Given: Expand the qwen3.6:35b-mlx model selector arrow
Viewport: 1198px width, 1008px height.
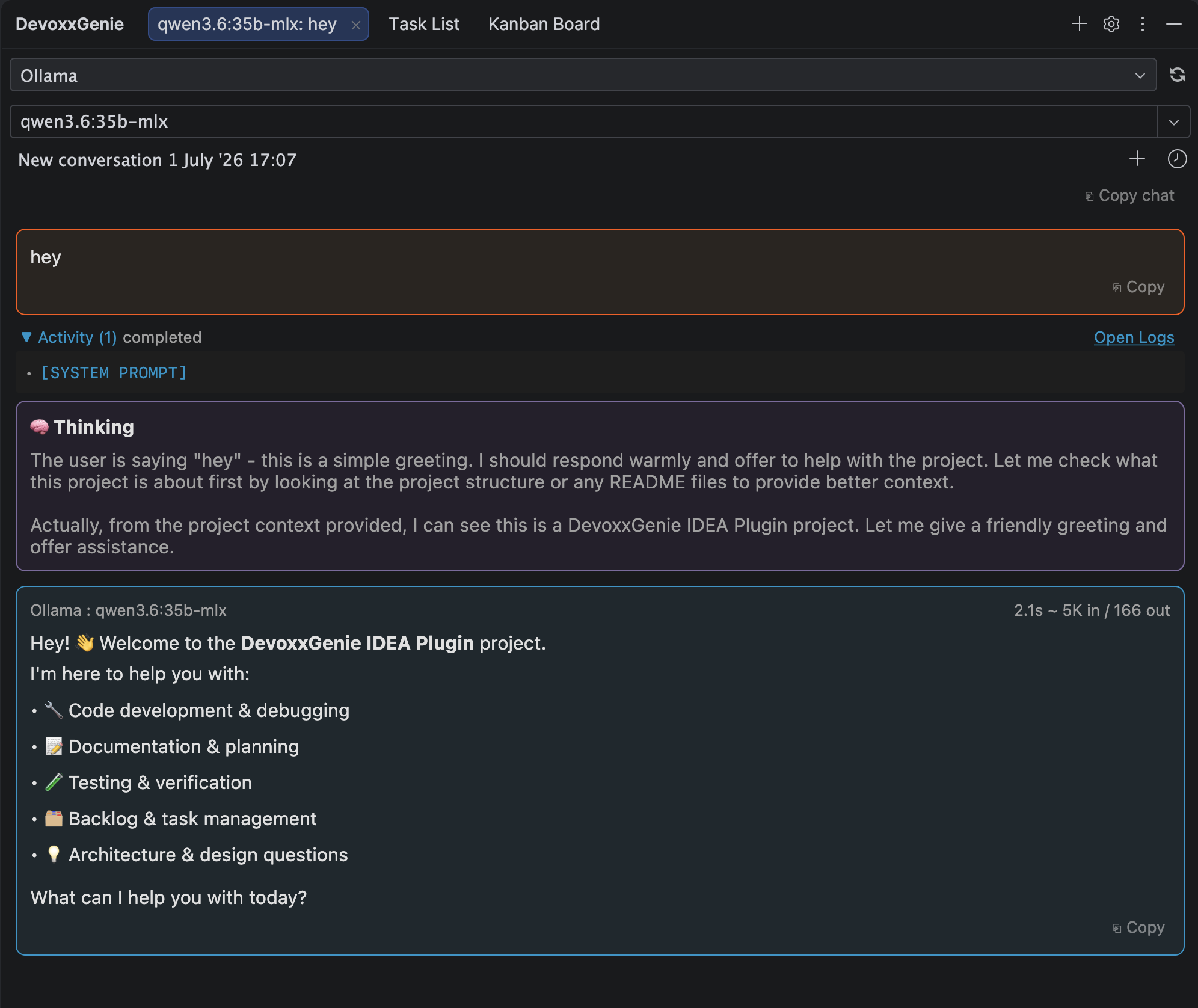Looking at the screenshot, I should click(x=1174, y=122).
